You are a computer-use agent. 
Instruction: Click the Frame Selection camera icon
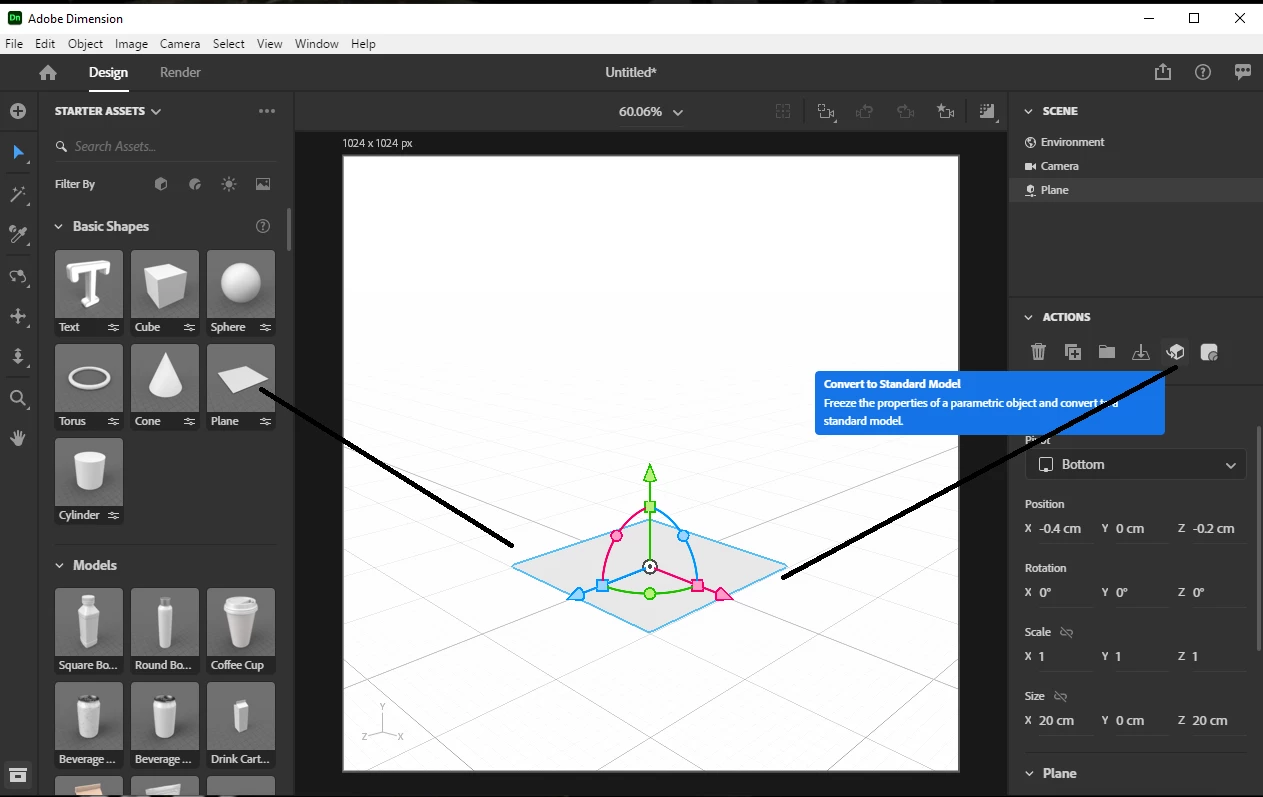click(x=826, y=112)
